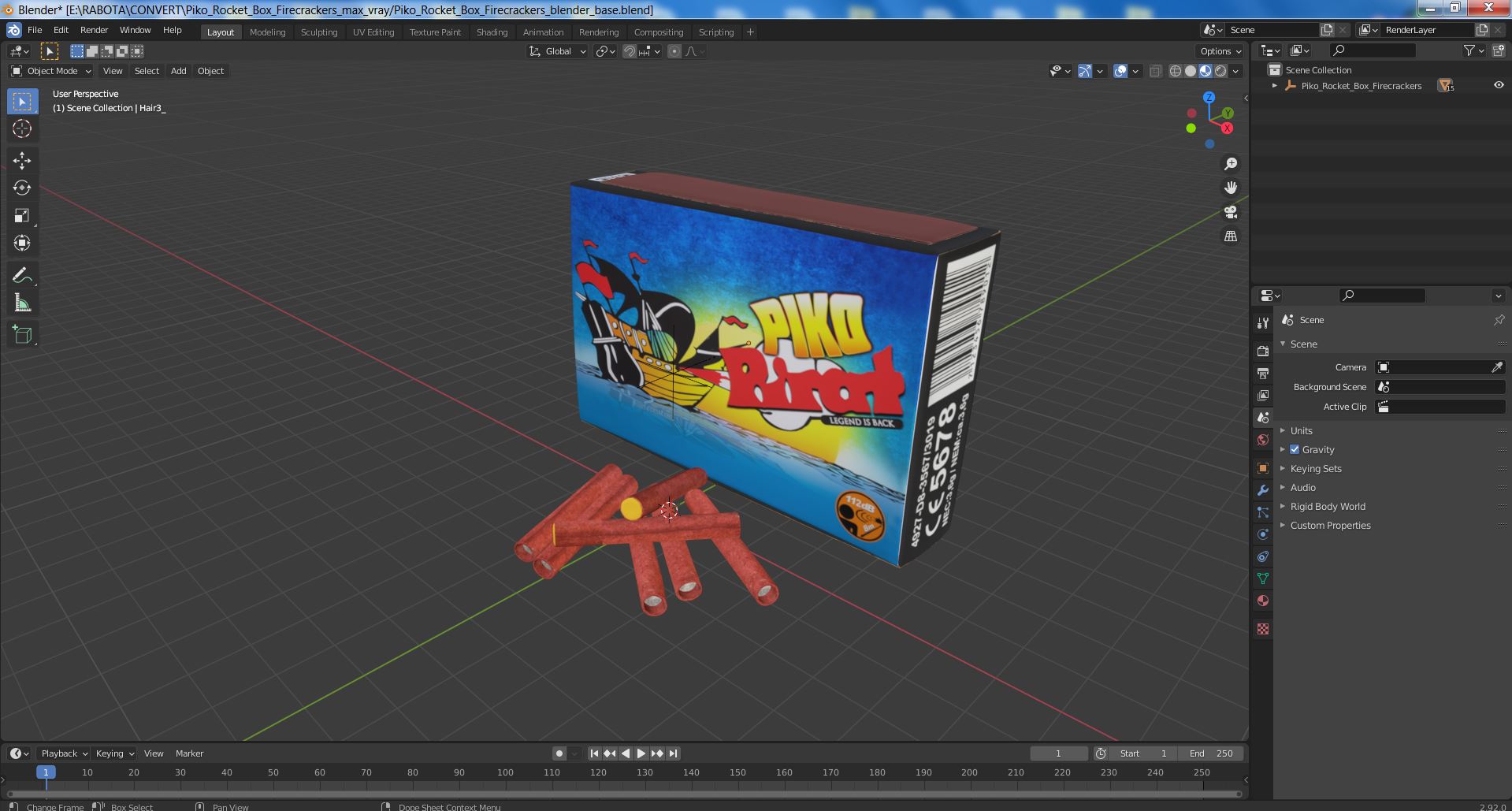Expand Piko_Rocket_Box_Firecrackers in outliner
The height and width of the screenshot is (811, 1512).
pyautogui.click(x=1275, y=85)
